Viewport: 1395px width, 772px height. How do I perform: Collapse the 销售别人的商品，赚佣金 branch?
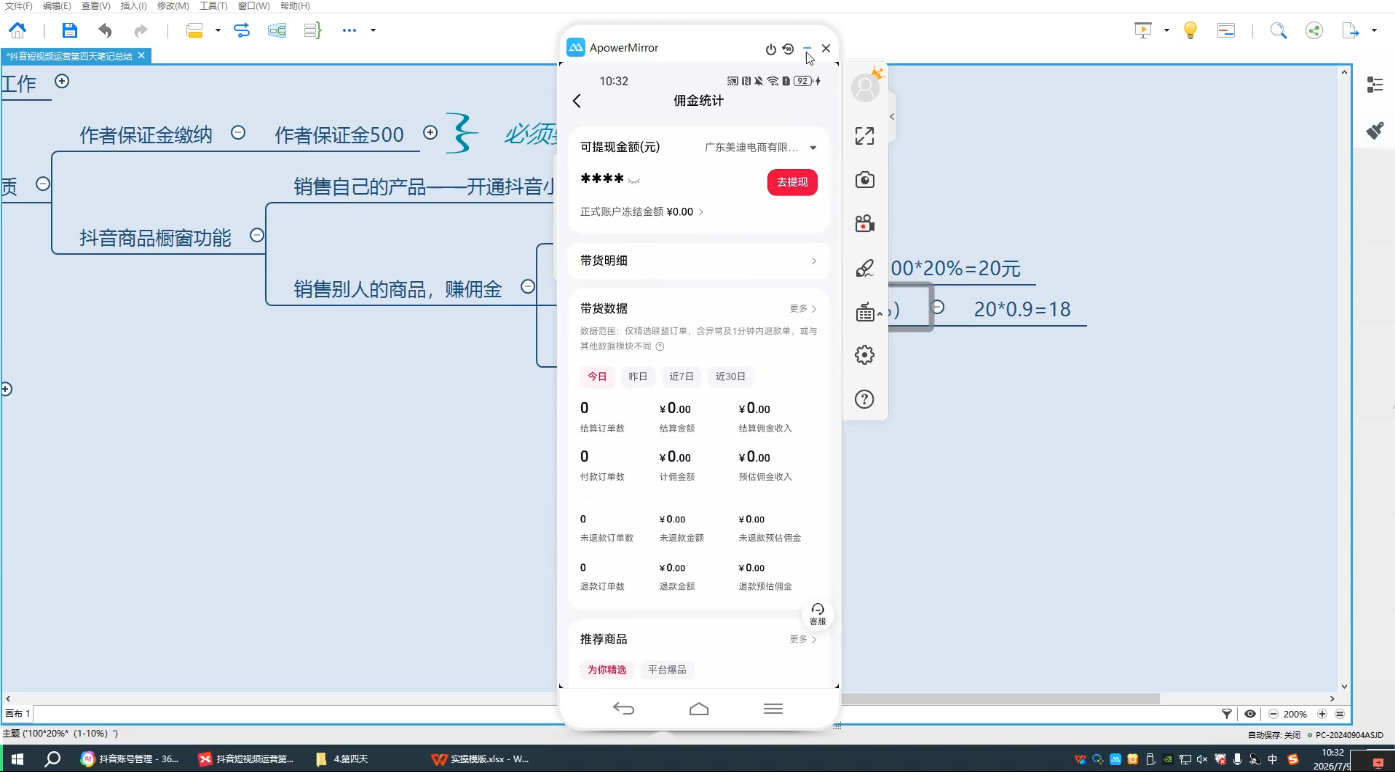tap(527, 287)
